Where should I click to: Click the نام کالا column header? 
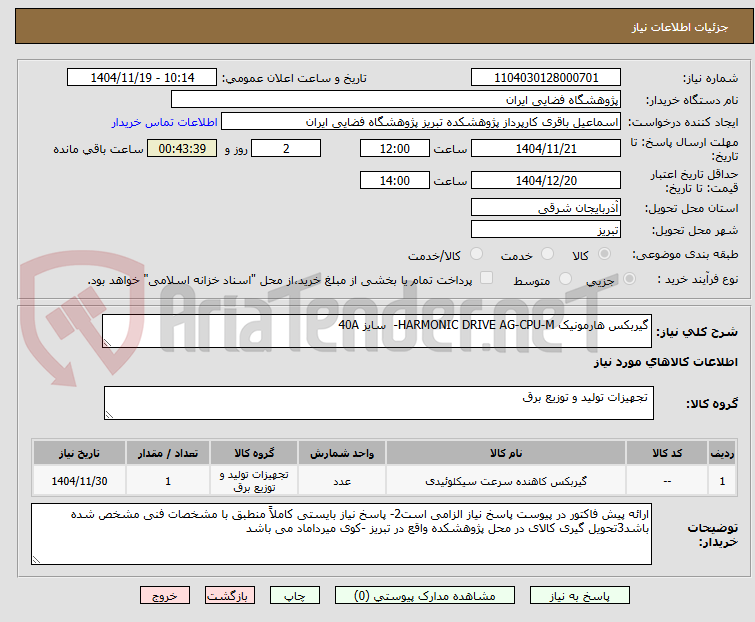506,453
